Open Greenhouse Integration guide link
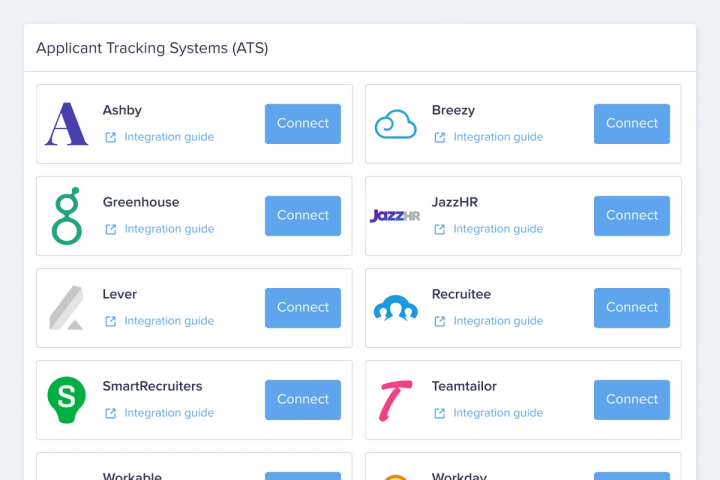Viewport: 720px width, 480px height. [x=169, y=229]
